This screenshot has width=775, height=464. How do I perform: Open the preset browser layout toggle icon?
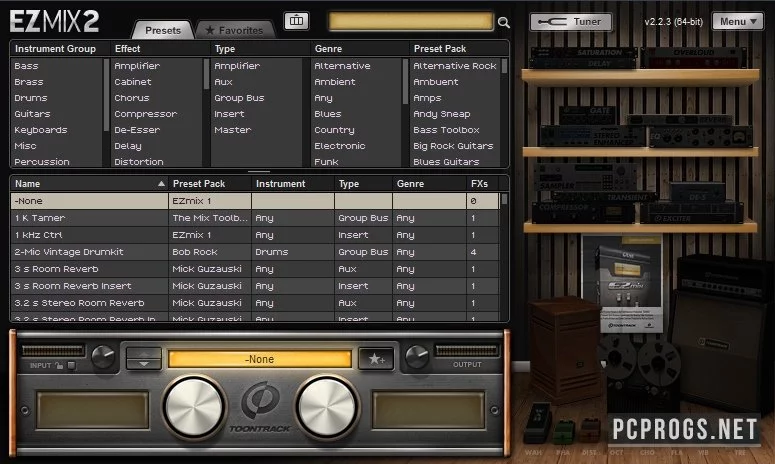[296, 21]
